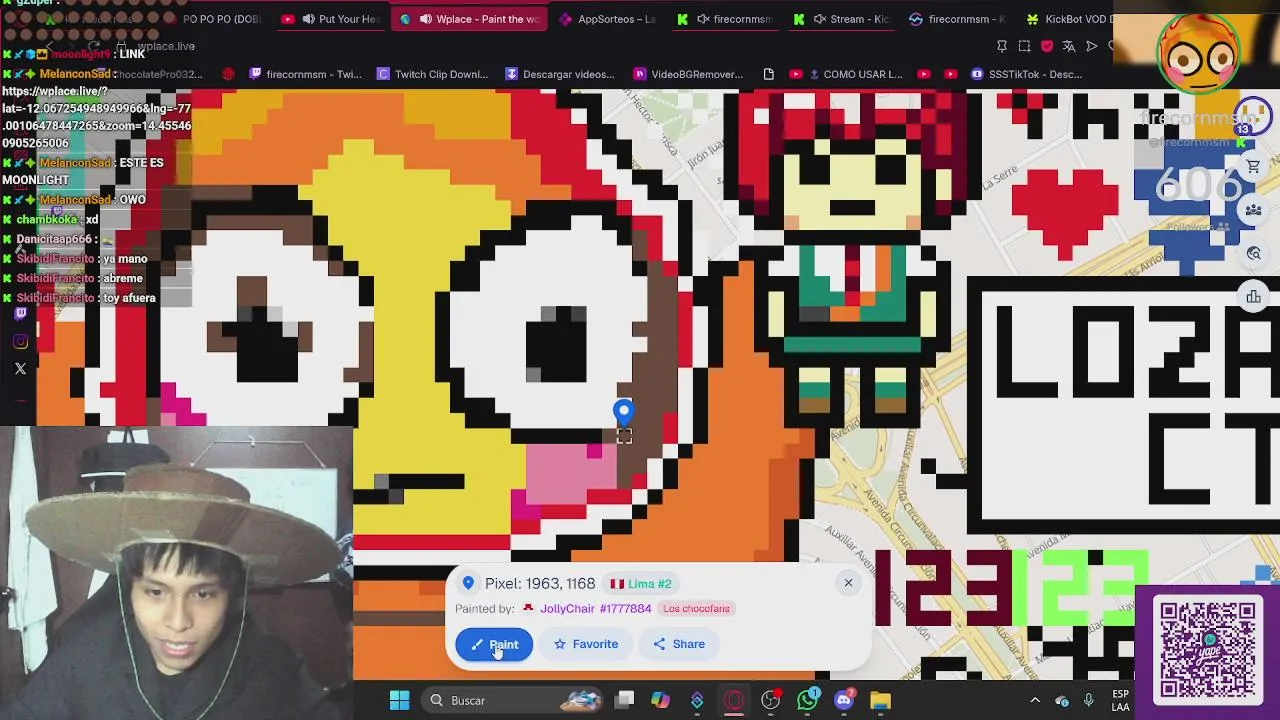The width and height of the screenshot is (1280, 720).
Task: Open JollyChair #1777884 painter profile
Action: point(595,608)
